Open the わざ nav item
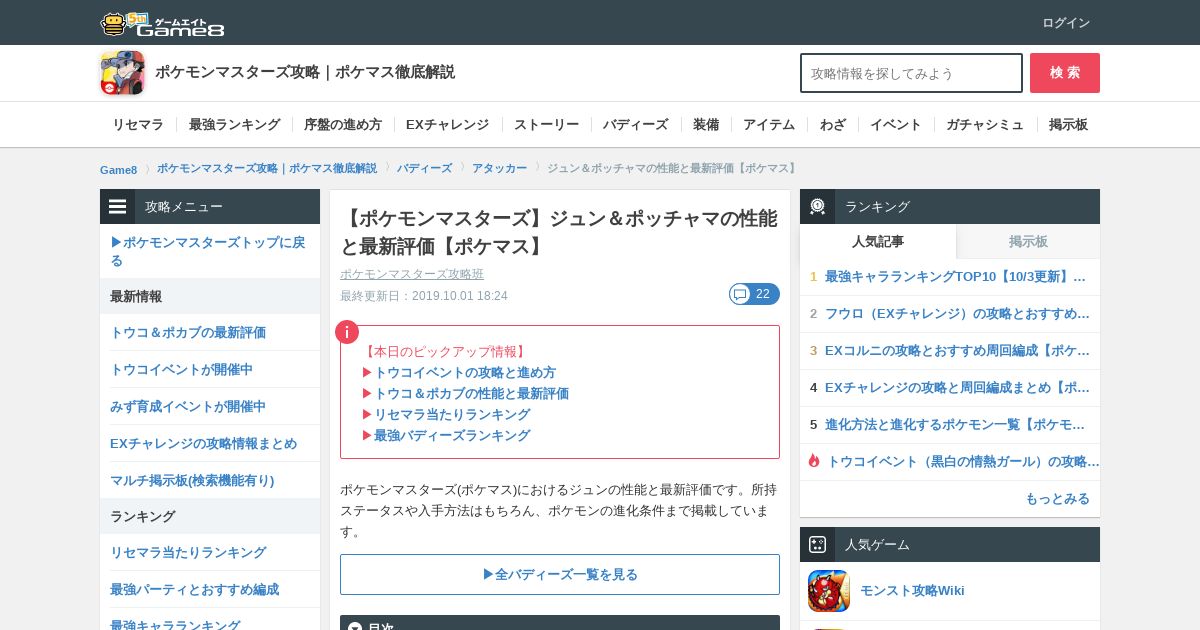The height and width of the screenshot is (630, 1200). click(833, 125)
